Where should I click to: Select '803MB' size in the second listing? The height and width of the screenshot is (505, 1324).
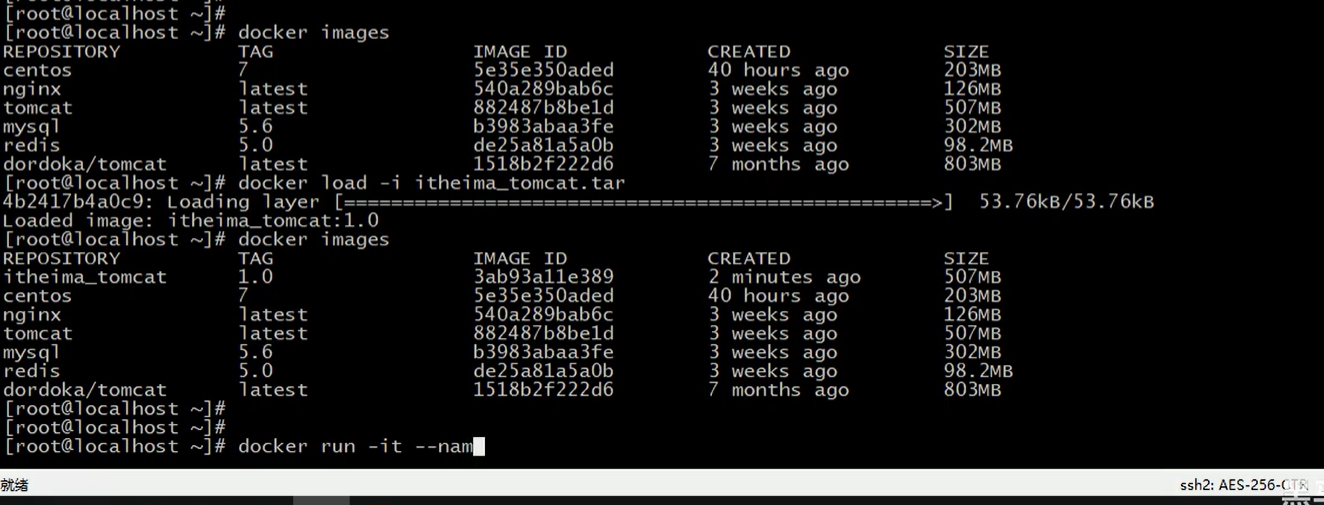coord(972,390)
